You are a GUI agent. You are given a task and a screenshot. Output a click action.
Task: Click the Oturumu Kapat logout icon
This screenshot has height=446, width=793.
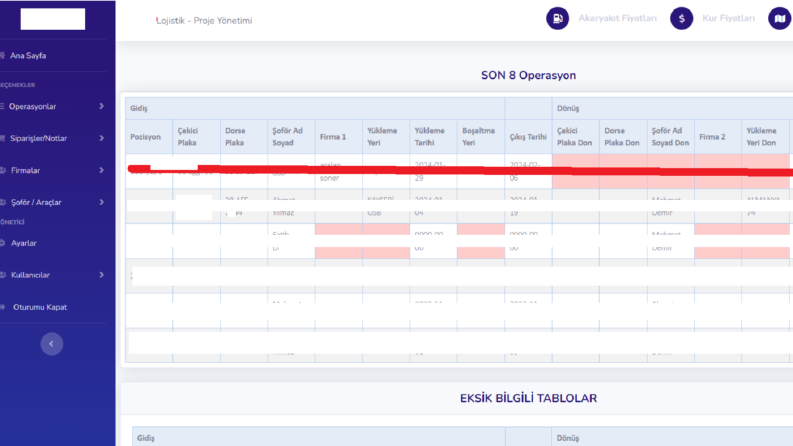pos(3,307)
